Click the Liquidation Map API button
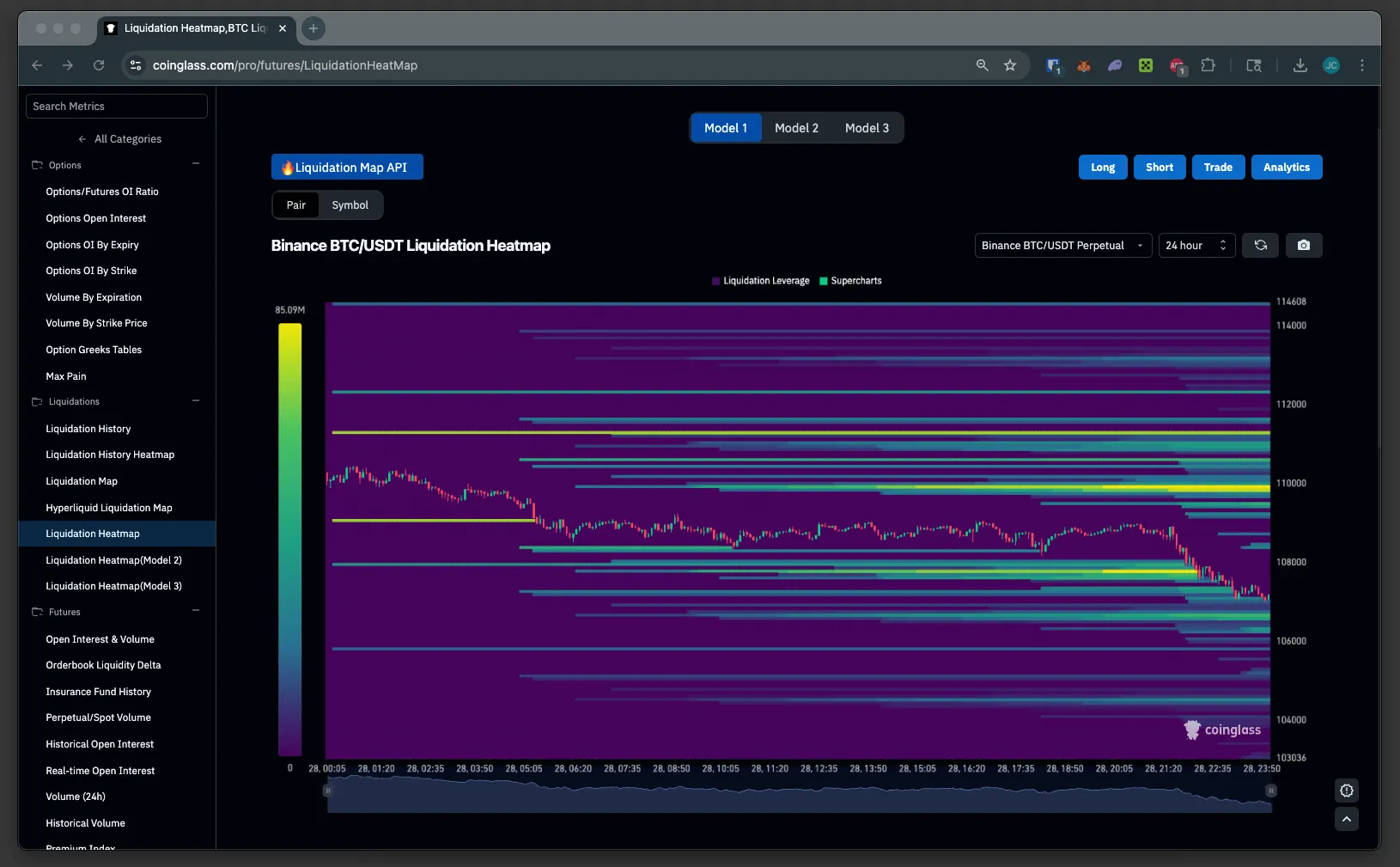 347,168
